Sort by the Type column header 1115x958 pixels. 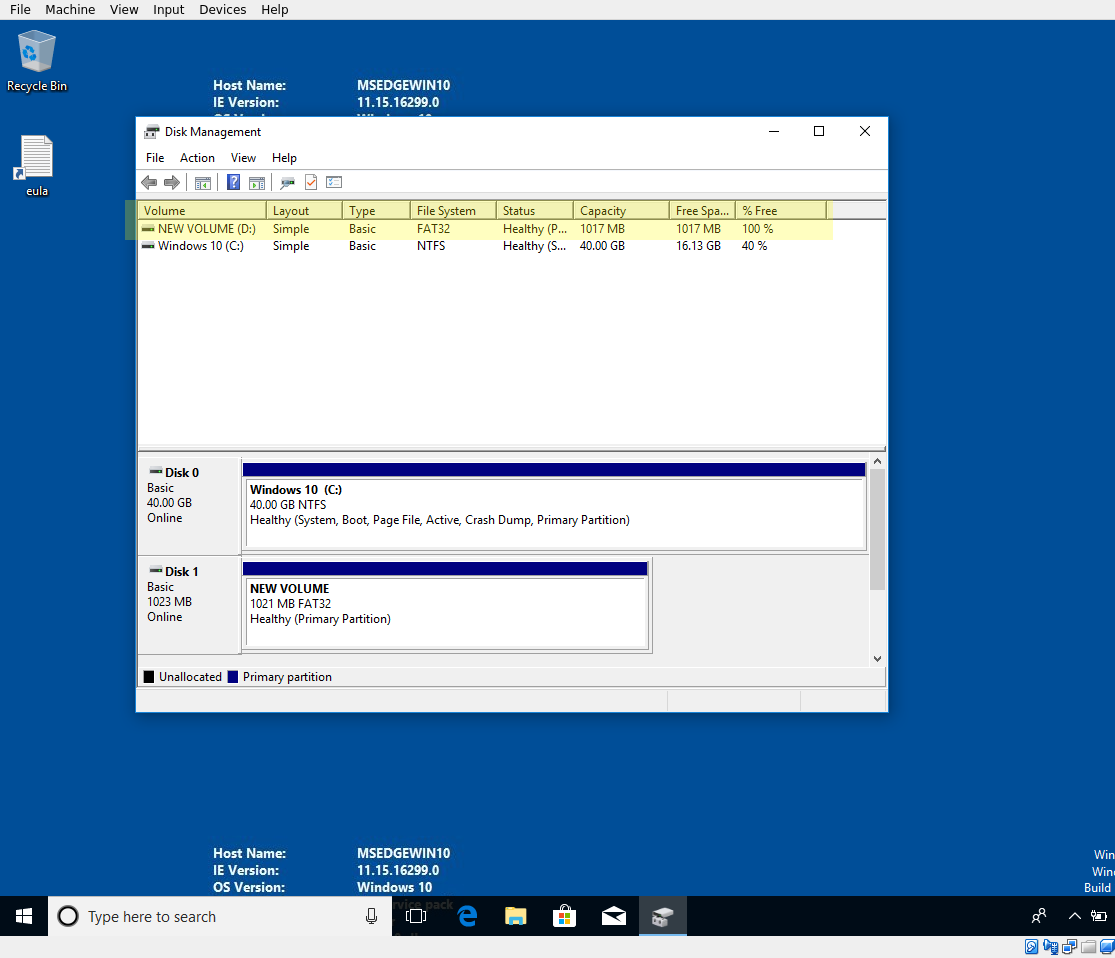376,211
